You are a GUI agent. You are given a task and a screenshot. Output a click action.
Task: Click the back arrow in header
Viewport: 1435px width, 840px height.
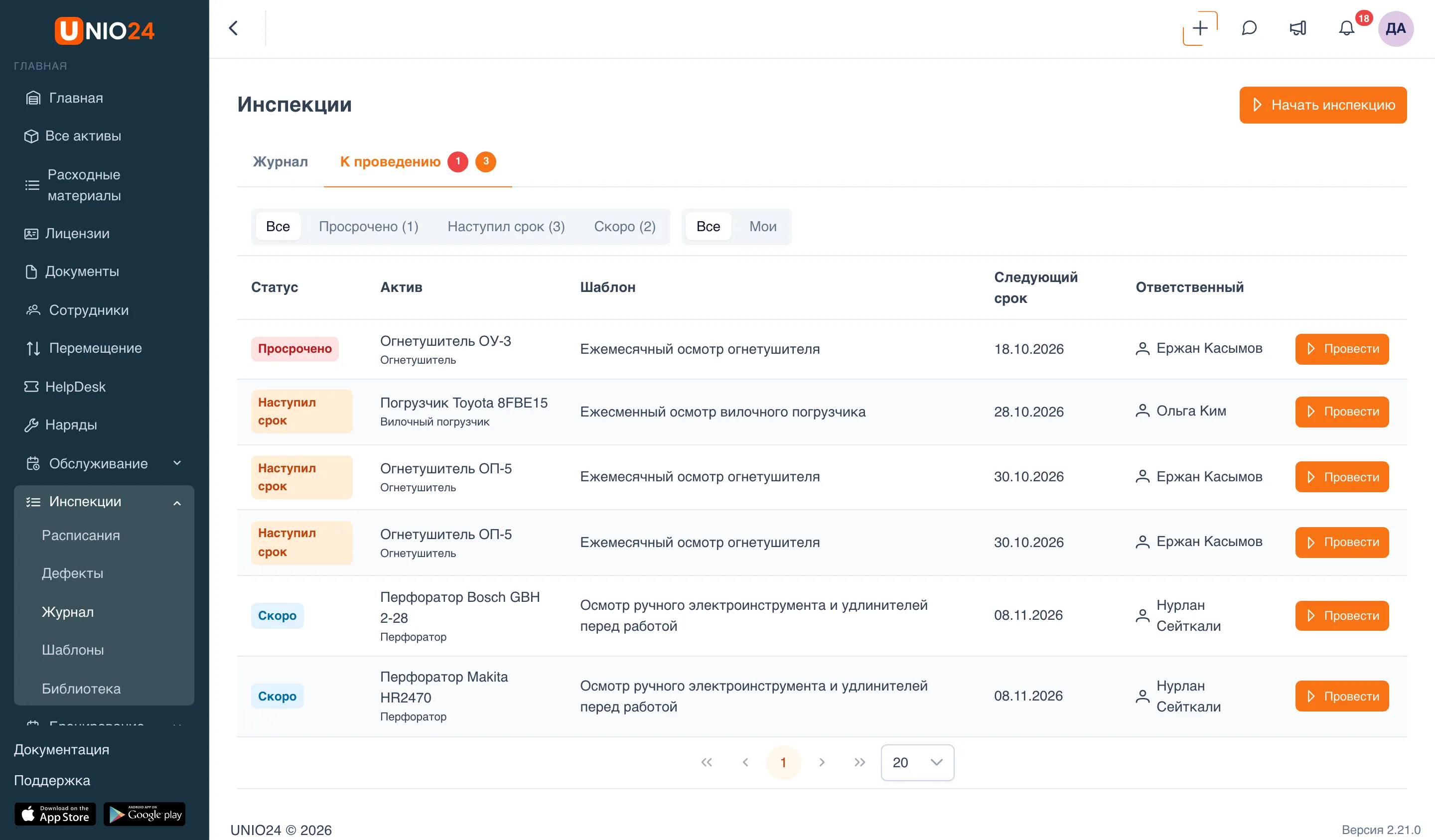[234, 28]
